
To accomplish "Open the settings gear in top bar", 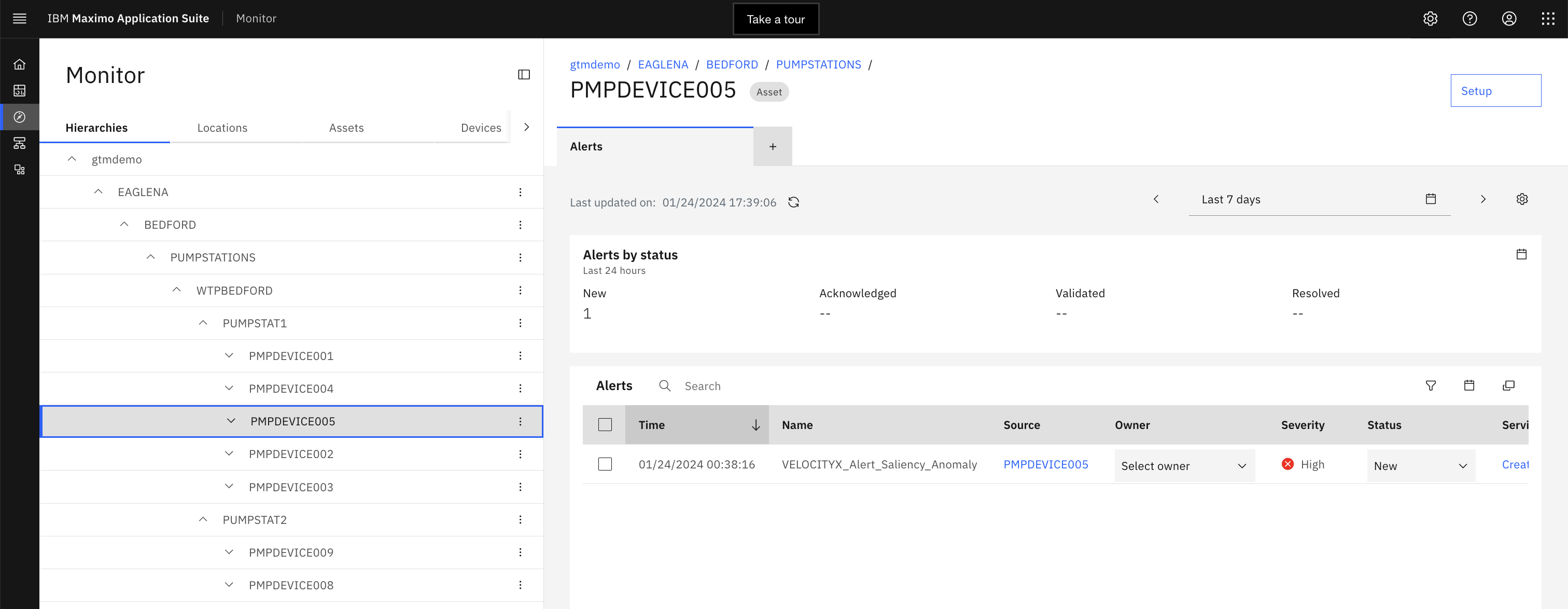I will (x=1431, y=19).
